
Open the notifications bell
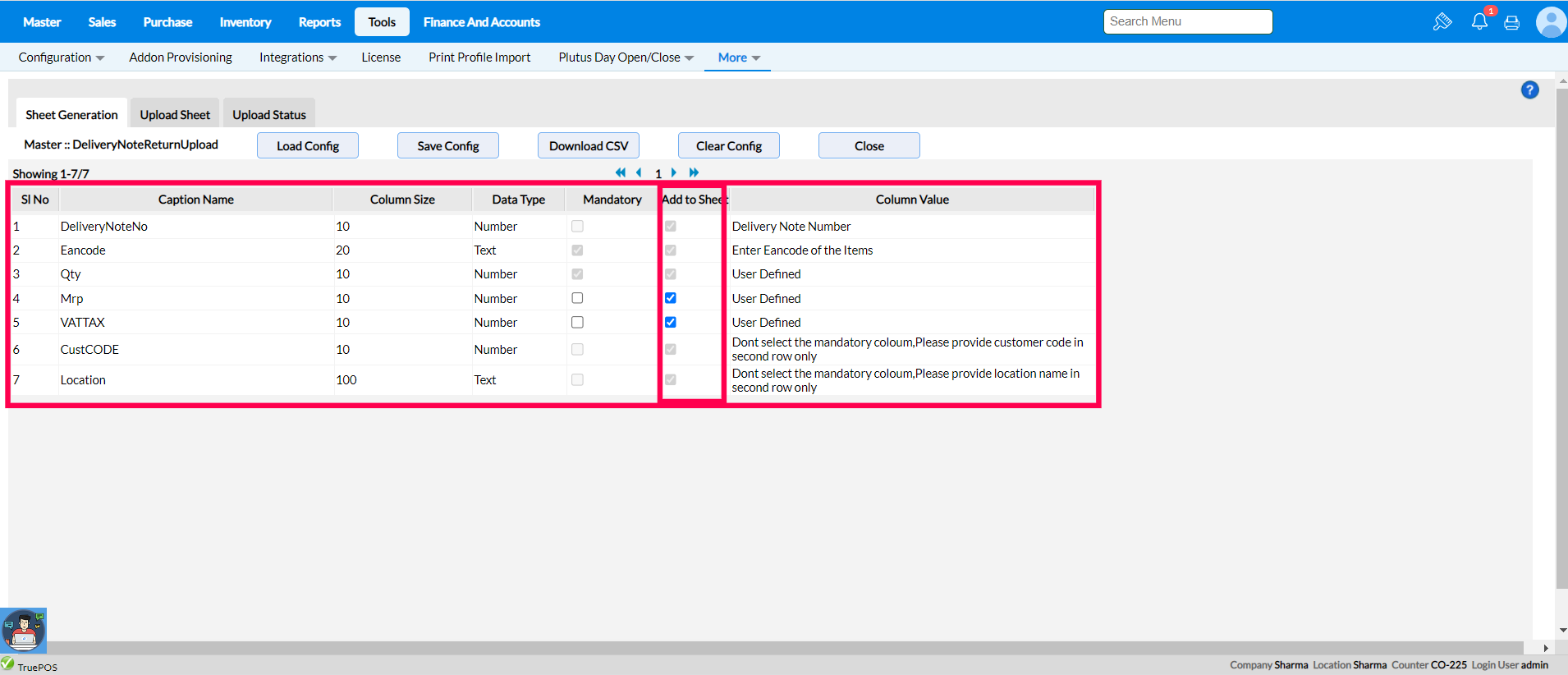[x=1479, y=22]
